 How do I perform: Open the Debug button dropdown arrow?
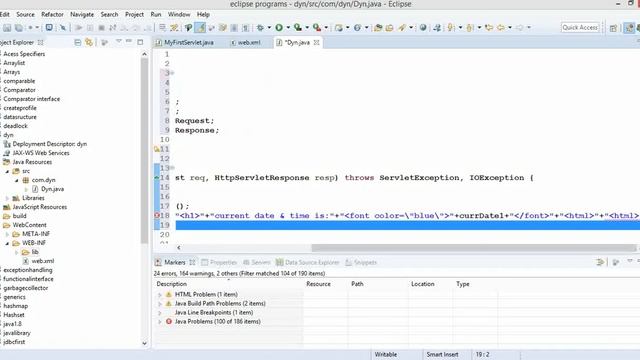[269, 28]
